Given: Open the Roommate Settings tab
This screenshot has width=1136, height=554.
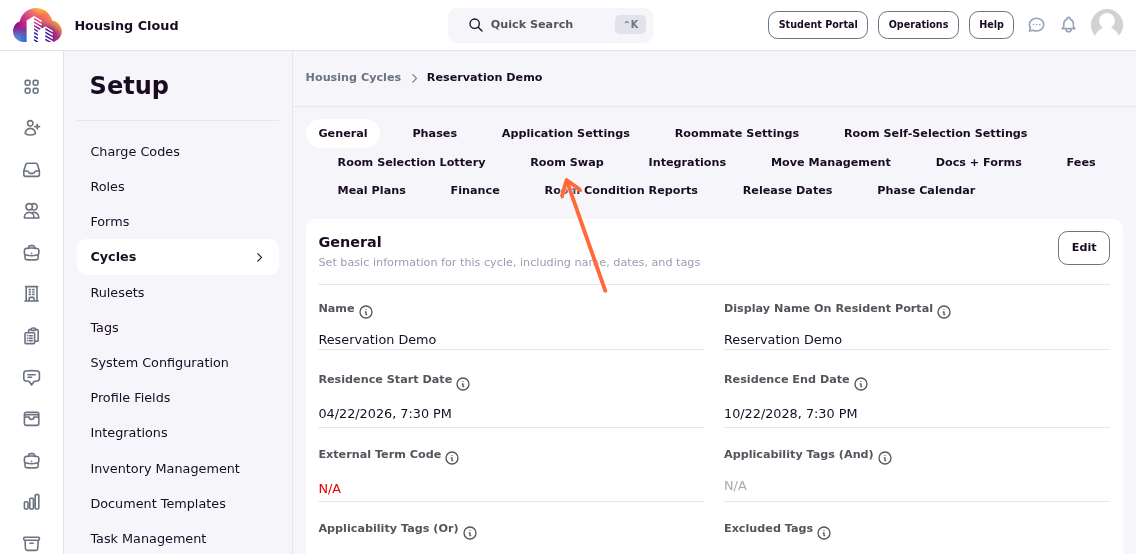Looking at the screenshot, I should 737,133.
